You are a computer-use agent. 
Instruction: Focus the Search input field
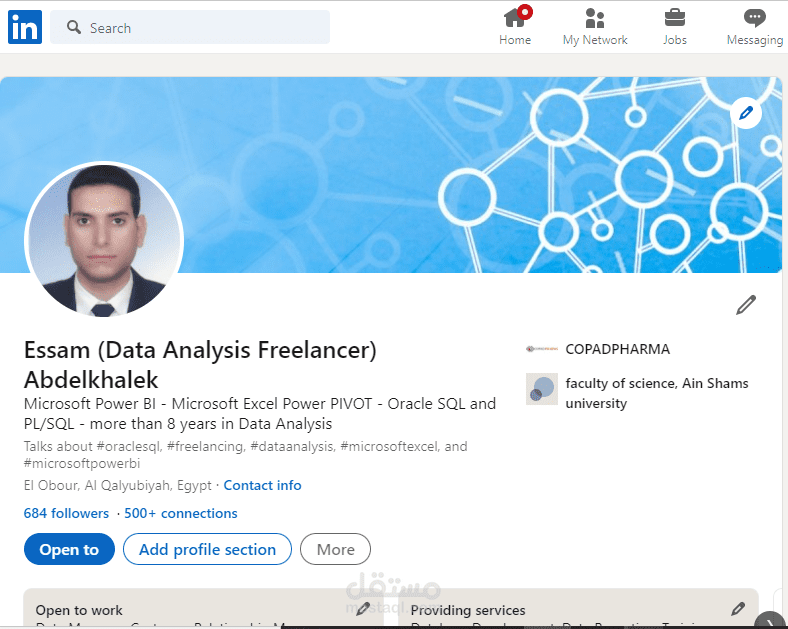coord(190,27)
